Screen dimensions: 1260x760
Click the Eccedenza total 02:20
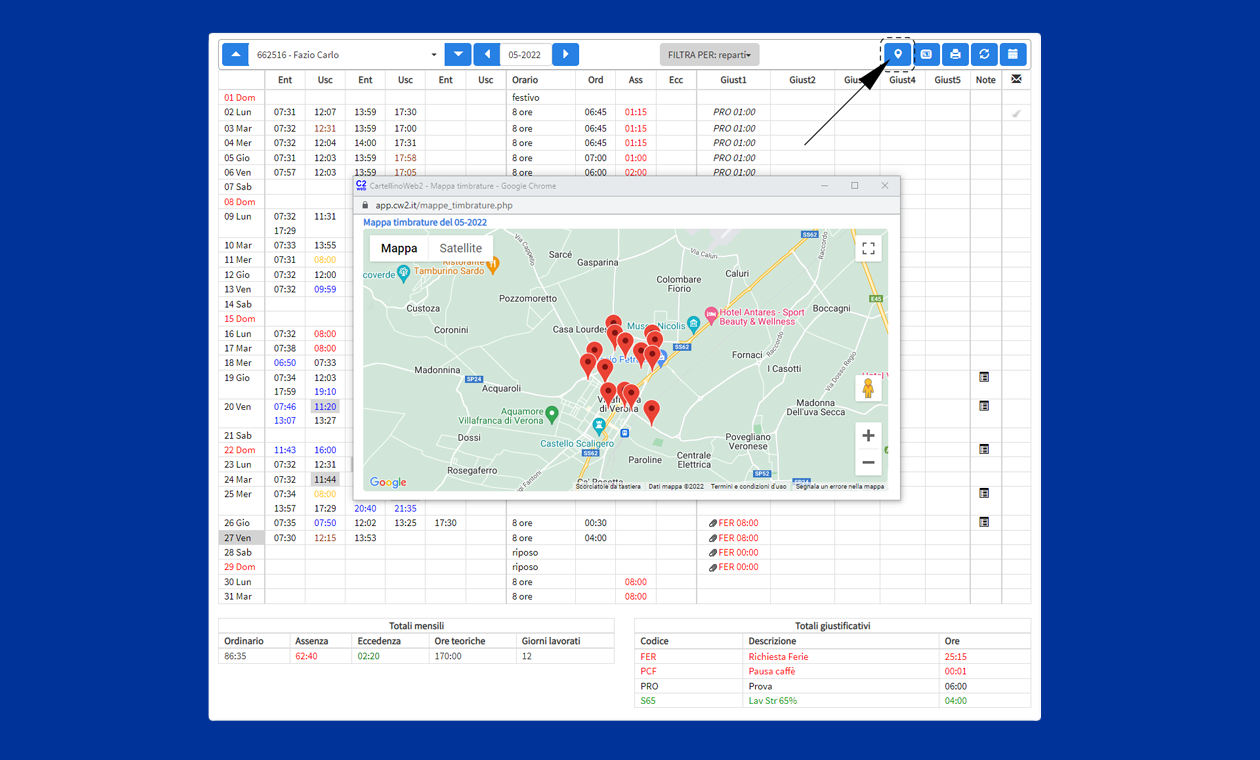pyautogui.click(x=370, y=656)
